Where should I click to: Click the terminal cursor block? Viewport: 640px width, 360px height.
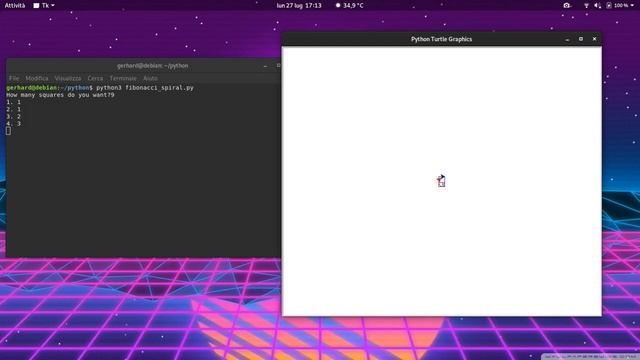[8, 131]
